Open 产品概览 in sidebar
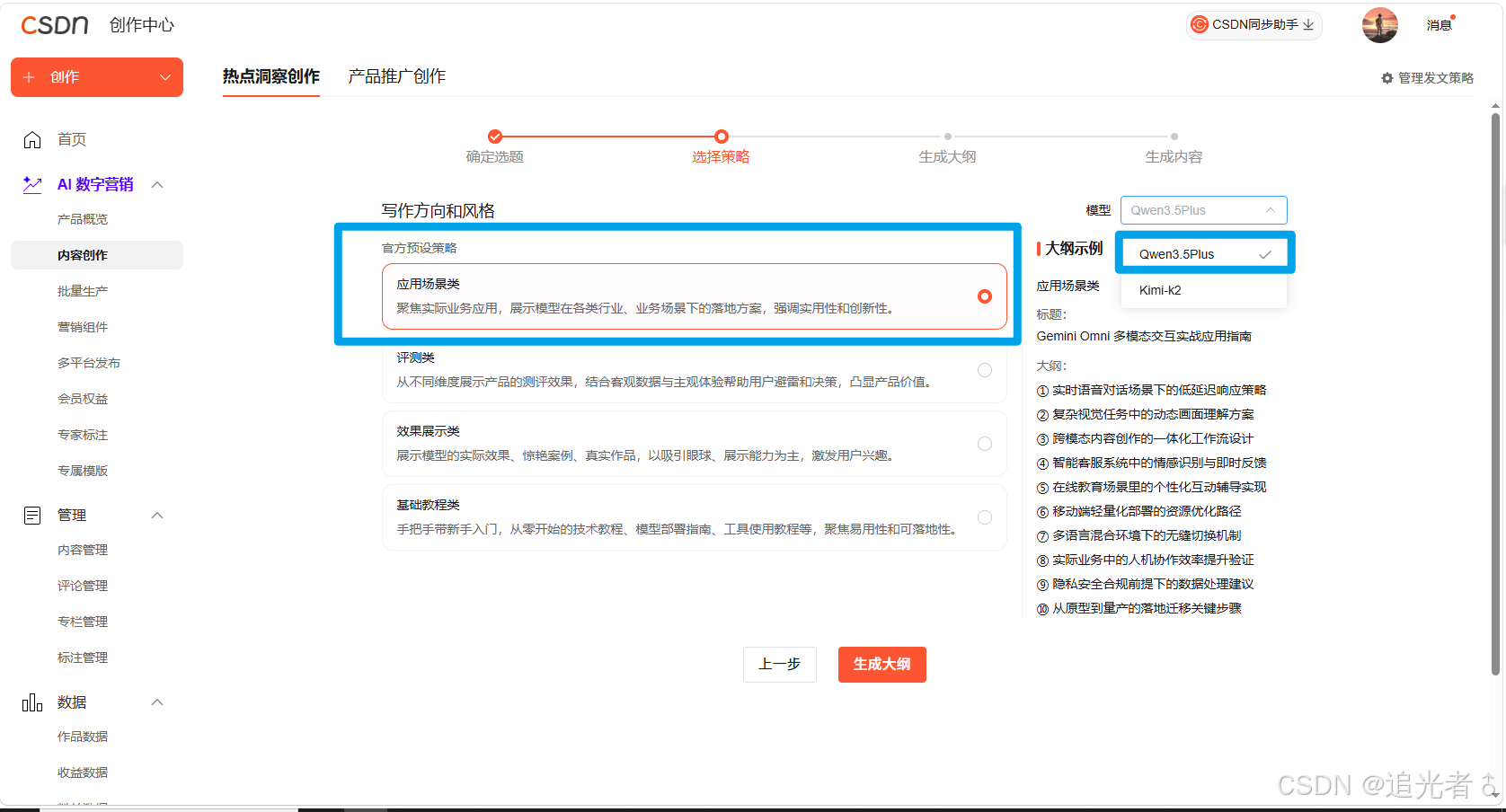The width and height of the screenshot is (1506, 812). (83, 219)
